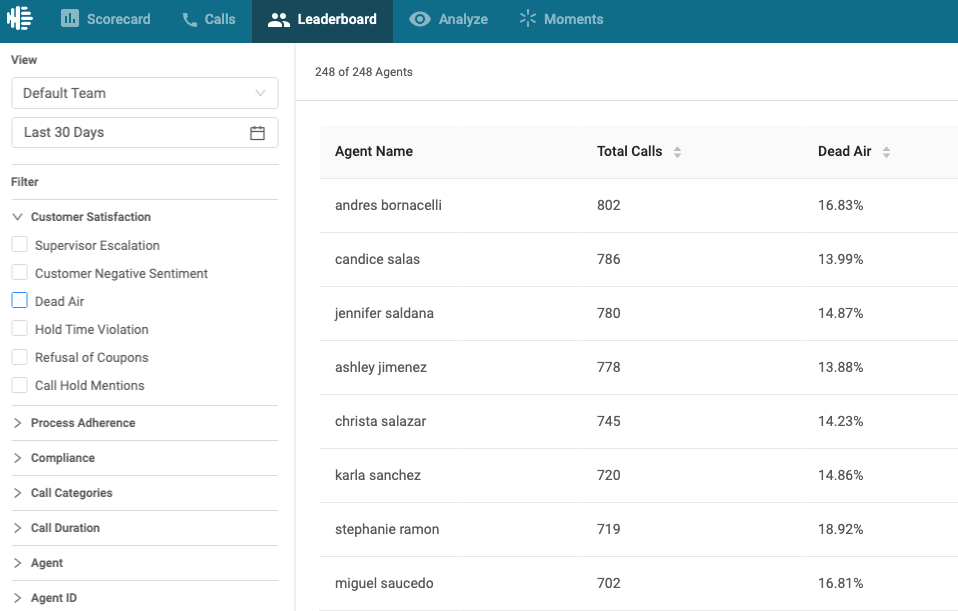Click the Moments sparkle icon
Screen dimensions: 958x611
point(528,18)
